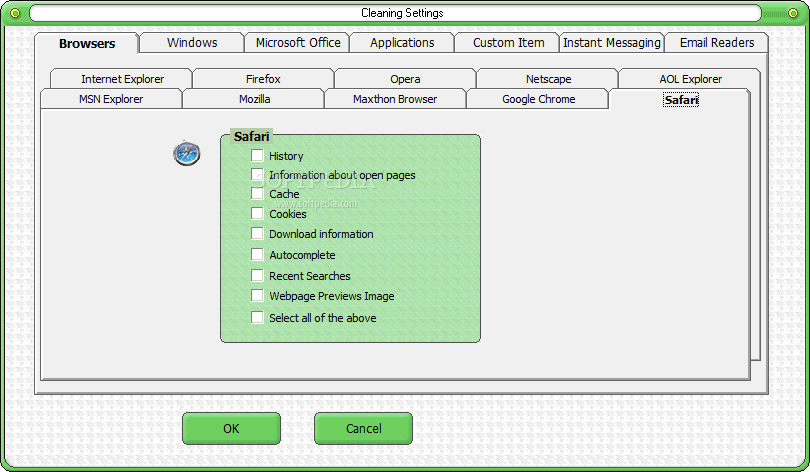Click the Safari compass icon
The height and width of the screenshot is (472, 810).
pyautogui.click(x=186, y=153)
